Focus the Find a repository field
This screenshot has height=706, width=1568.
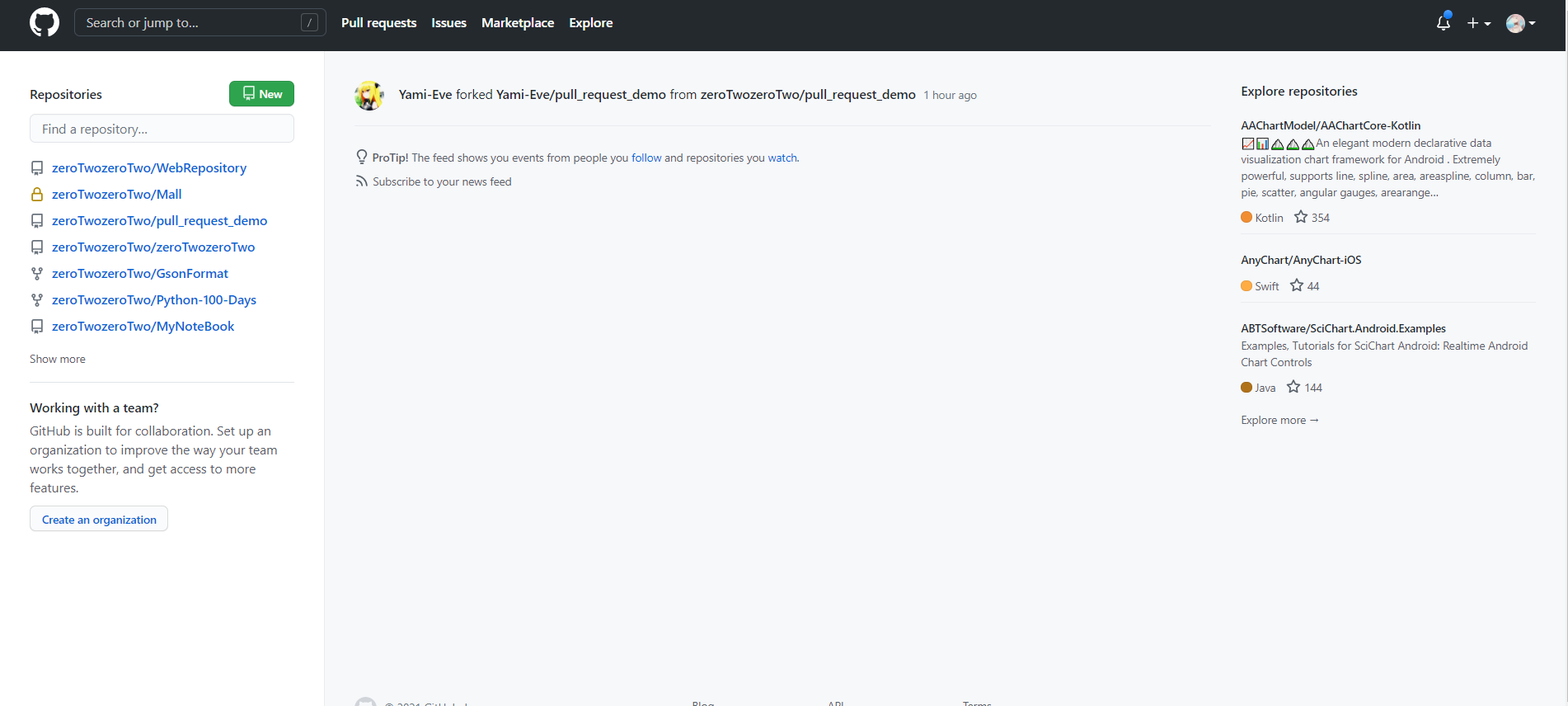click(162, 129)
